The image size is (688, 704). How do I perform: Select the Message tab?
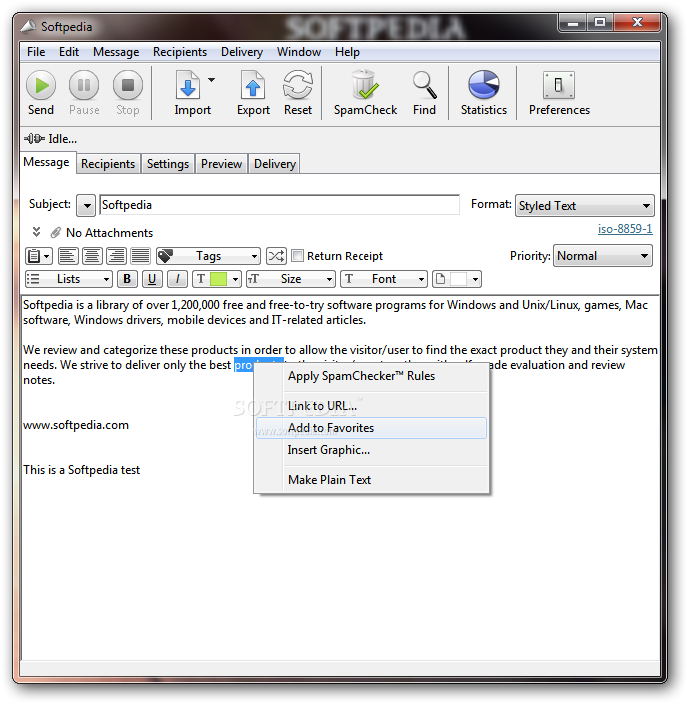pos(46,162)
